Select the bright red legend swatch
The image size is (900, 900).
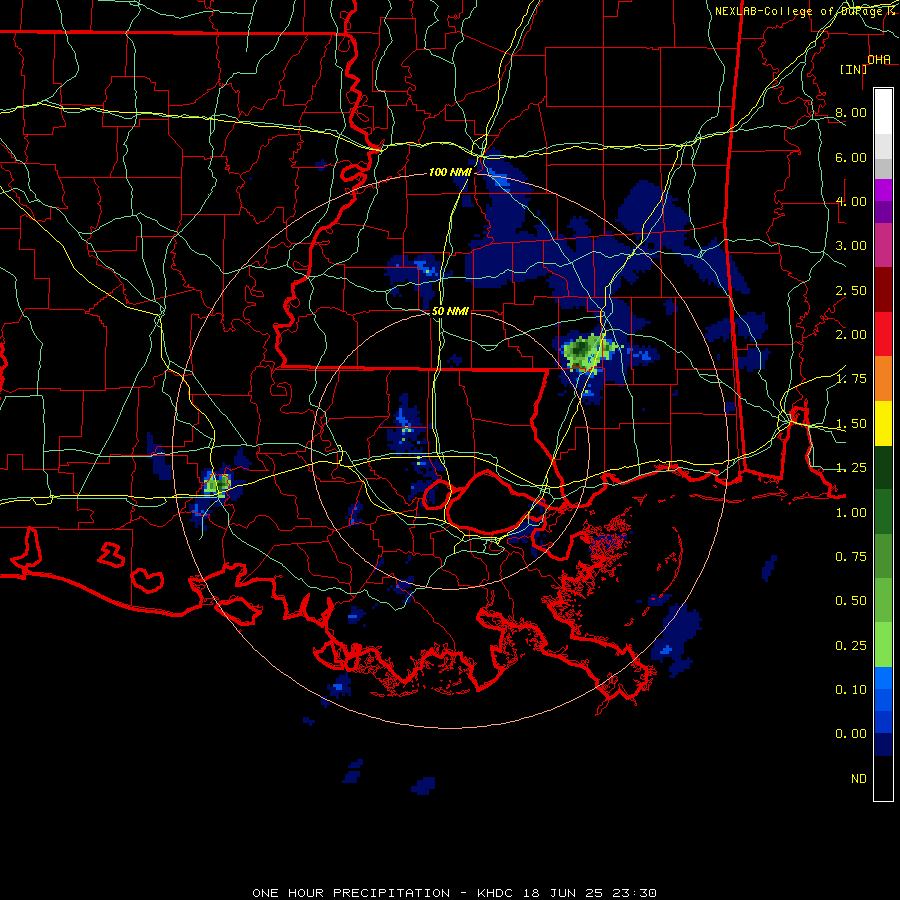coord(883,334)
